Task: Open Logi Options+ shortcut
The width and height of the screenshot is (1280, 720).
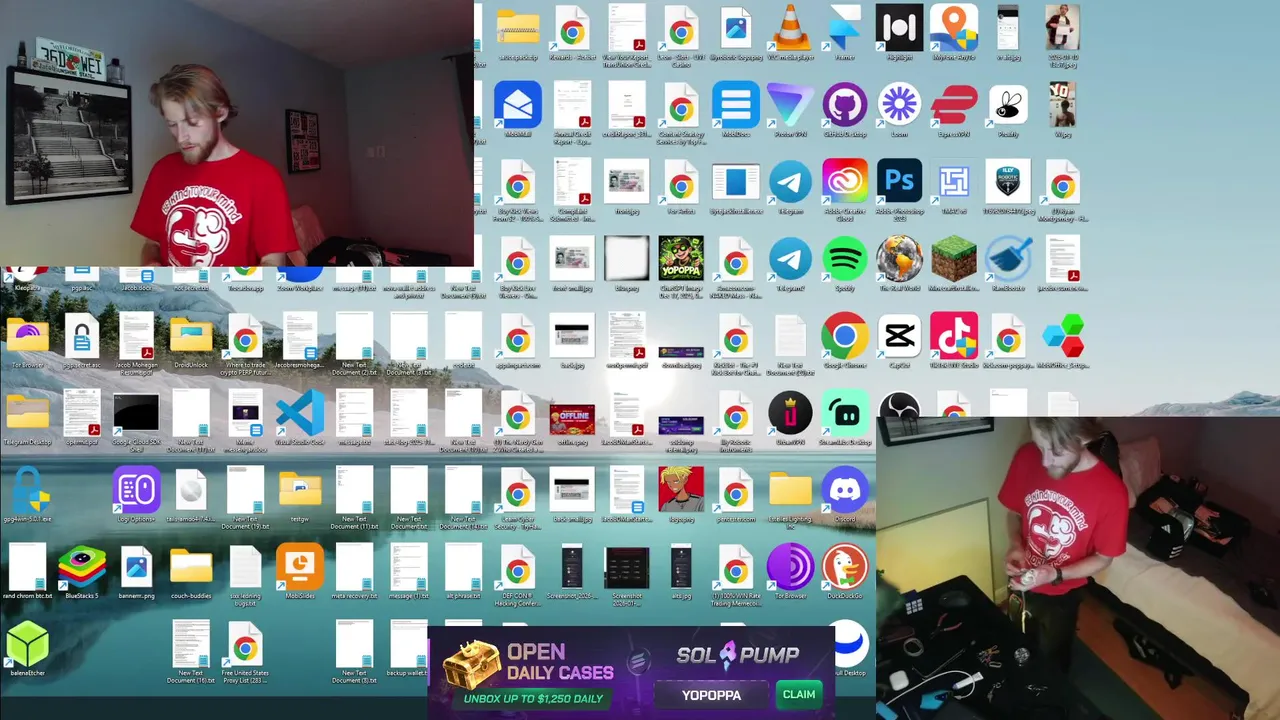Action: point(136,491)
